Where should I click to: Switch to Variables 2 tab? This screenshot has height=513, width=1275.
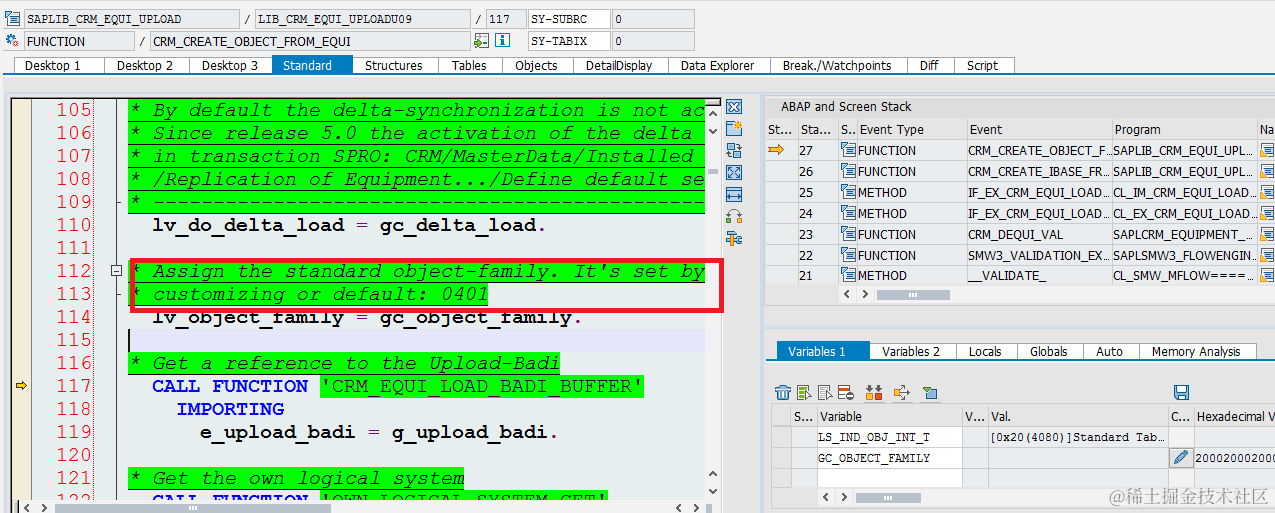coord(911,351)
